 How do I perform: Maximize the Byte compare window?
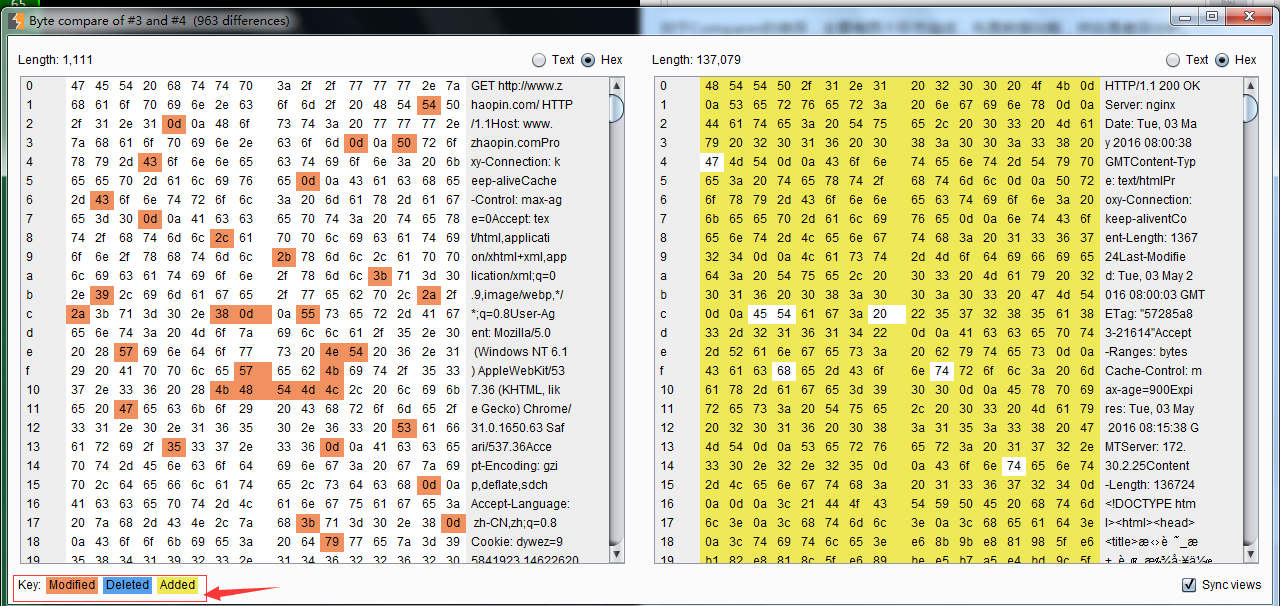click(1212, 16)
